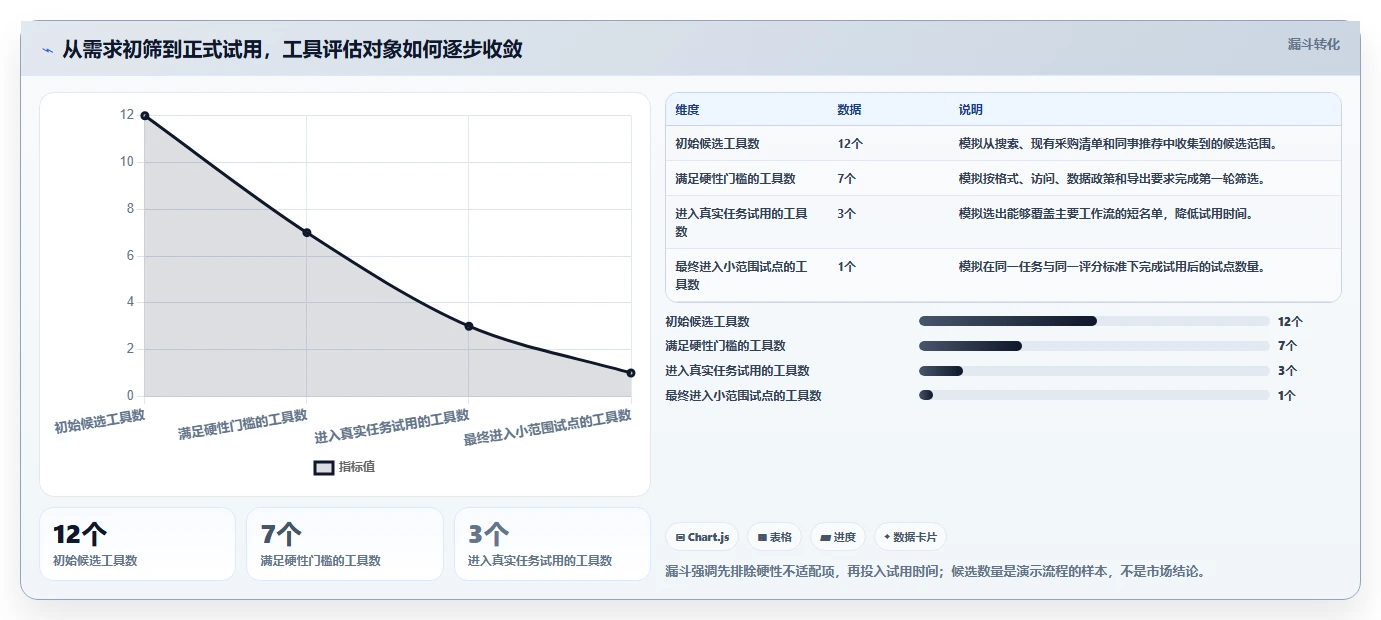1381x620 pixels.
Task: Click the 满足硬性门槛的工具数 x-axis label on chart
Action: 243,424
